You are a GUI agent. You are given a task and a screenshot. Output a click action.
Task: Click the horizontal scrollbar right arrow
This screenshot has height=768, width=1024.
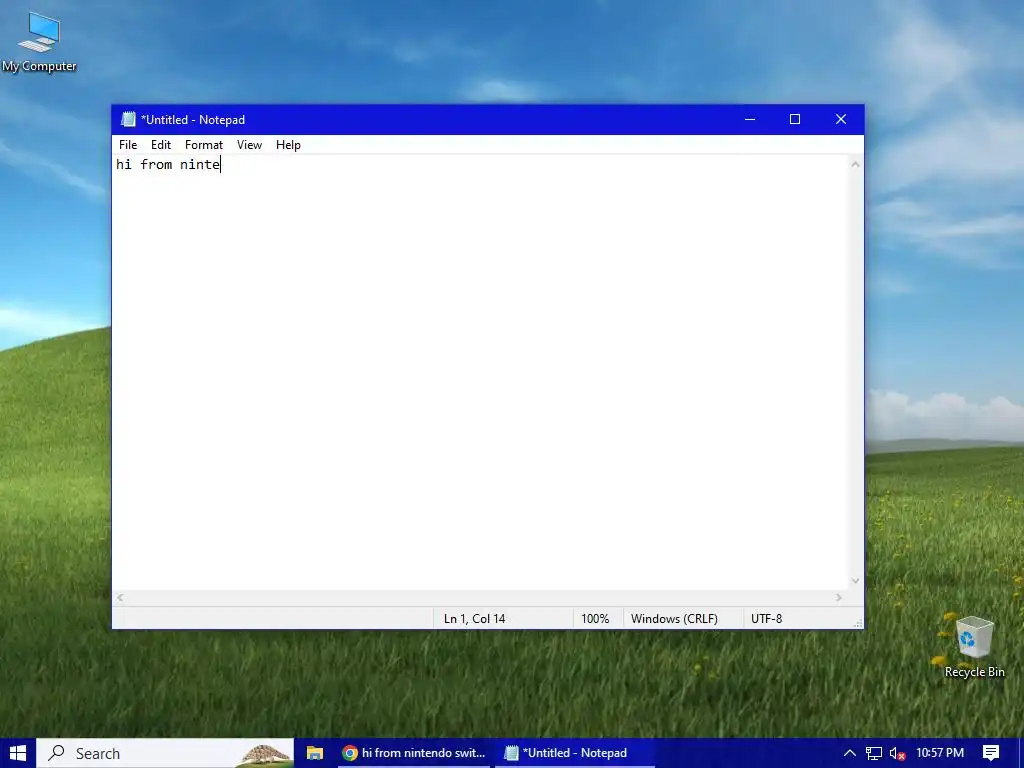(x=839, y=598)
